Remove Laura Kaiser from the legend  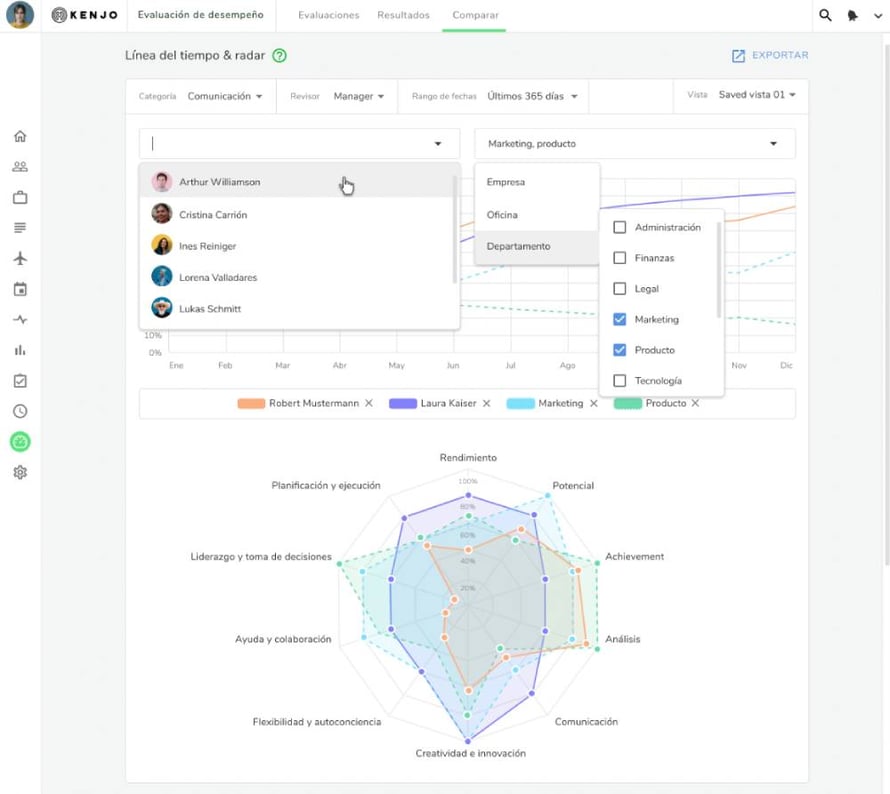coord(487,404)
